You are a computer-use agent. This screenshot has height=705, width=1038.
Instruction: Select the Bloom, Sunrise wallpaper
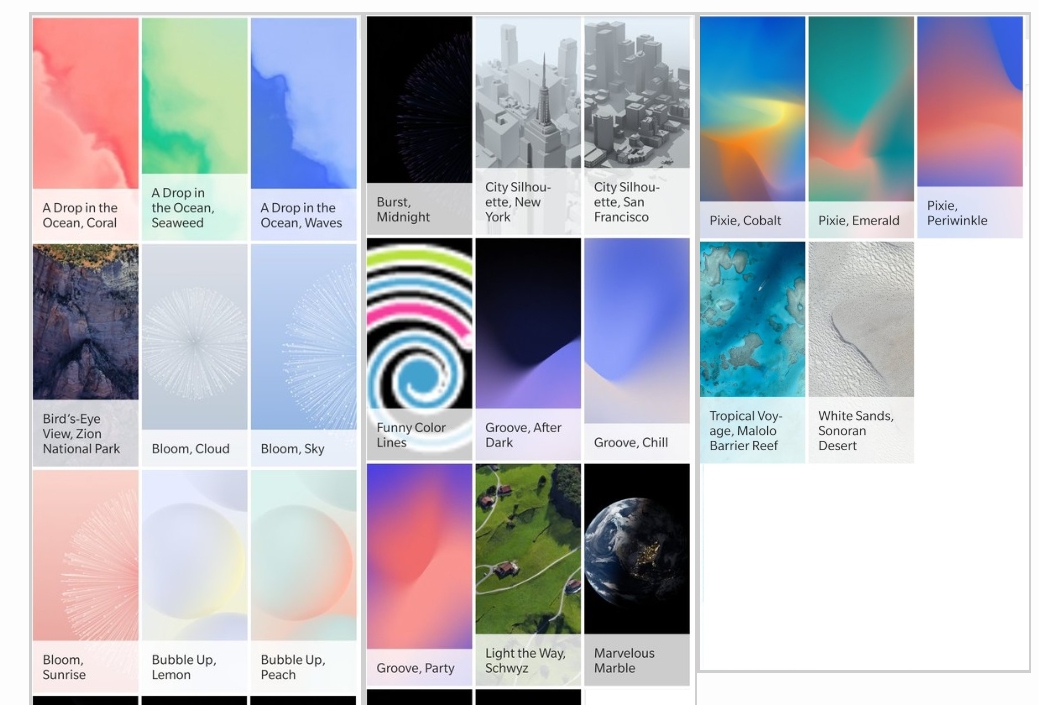coord(85,581)
